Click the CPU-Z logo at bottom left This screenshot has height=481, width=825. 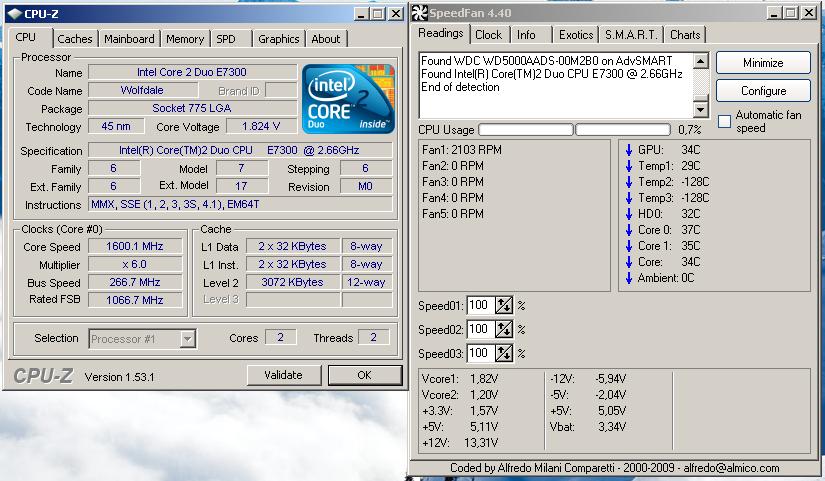coord(43,376)
